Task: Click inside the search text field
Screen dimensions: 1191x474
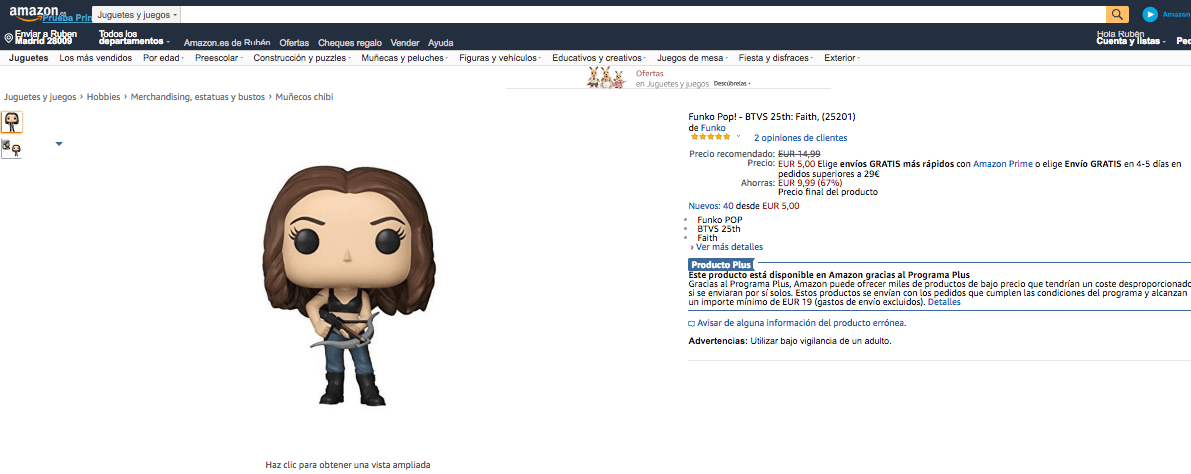Action: pos(643,14)
